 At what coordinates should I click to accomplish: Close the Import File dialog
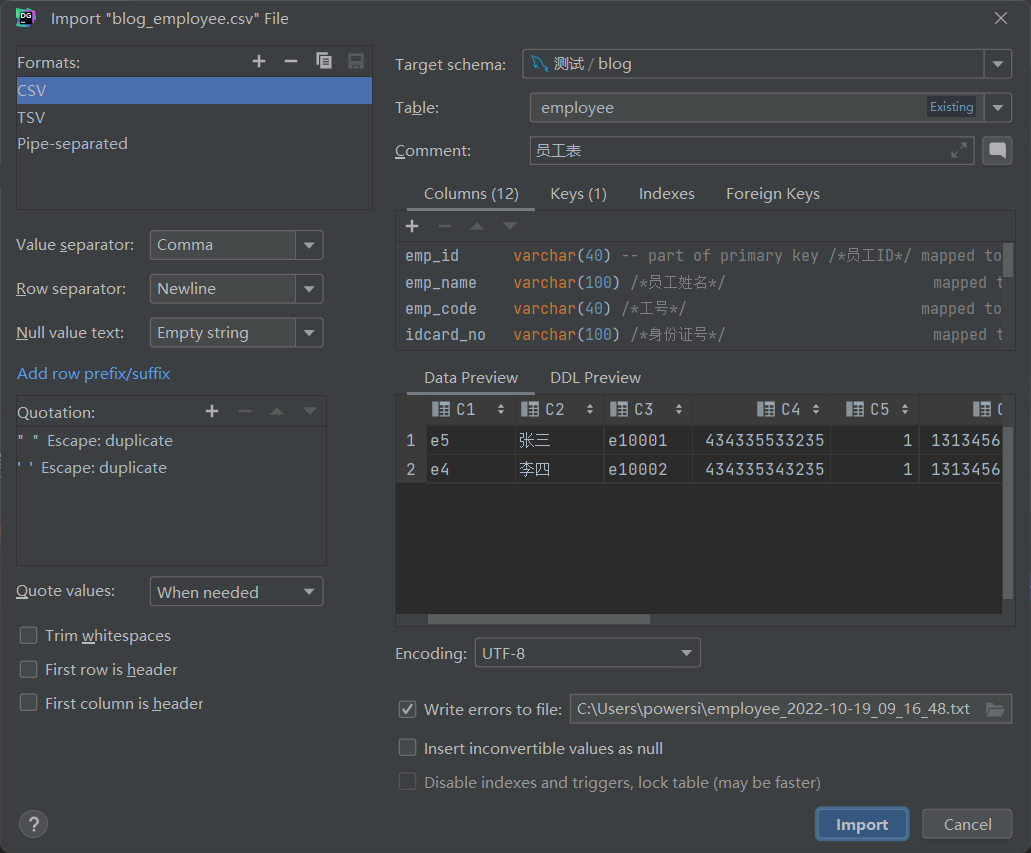[1001, 18]
